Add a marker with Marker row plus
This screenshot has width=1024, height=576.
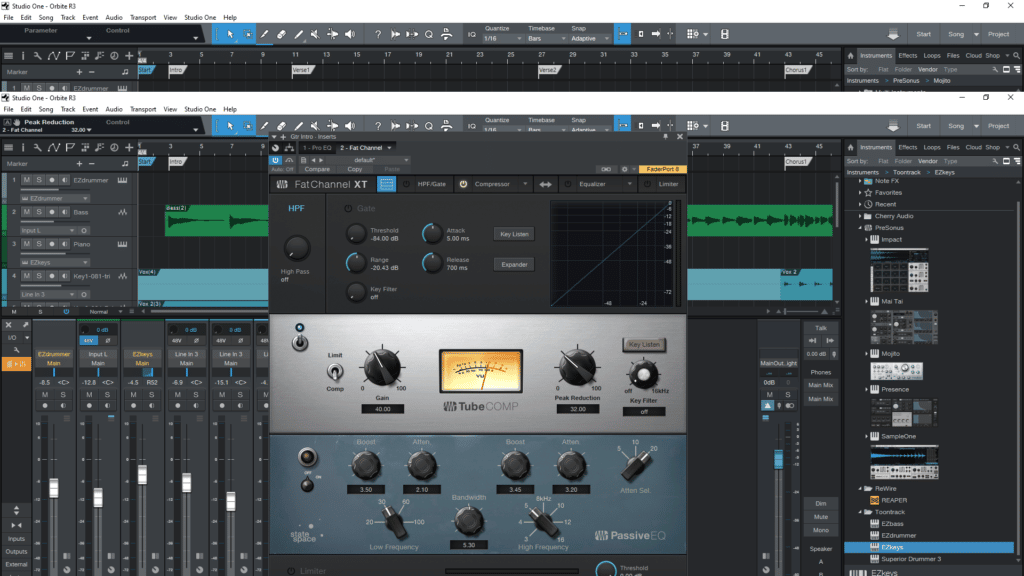click(x=79, y=164)
